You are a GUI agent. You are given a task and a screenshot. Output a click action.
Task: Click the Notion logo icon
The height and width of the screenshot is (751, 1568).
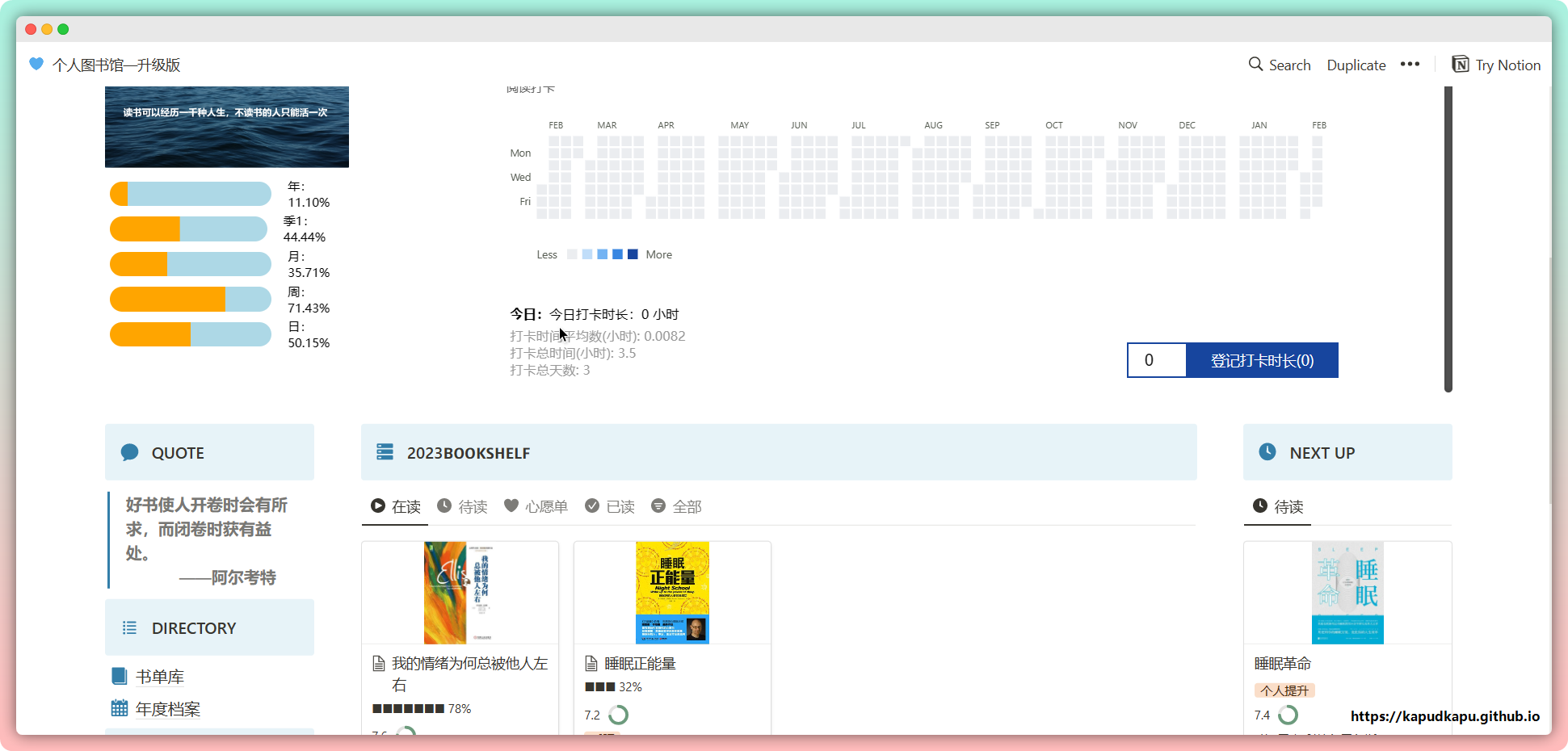click(1460, 65)
